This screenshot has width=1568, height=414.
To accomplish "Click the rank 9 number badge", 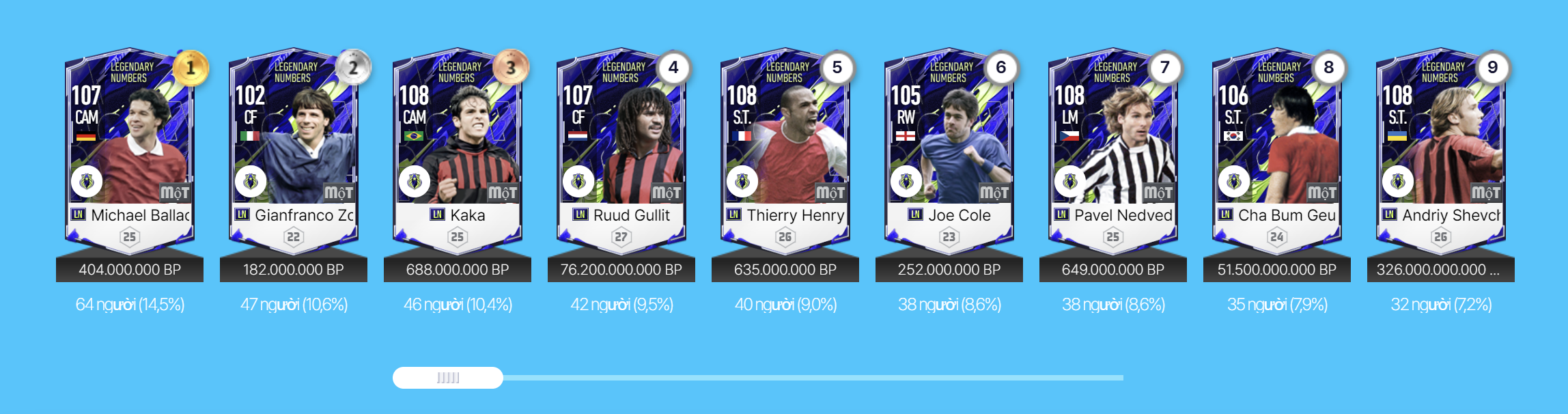I will 1493,68.
